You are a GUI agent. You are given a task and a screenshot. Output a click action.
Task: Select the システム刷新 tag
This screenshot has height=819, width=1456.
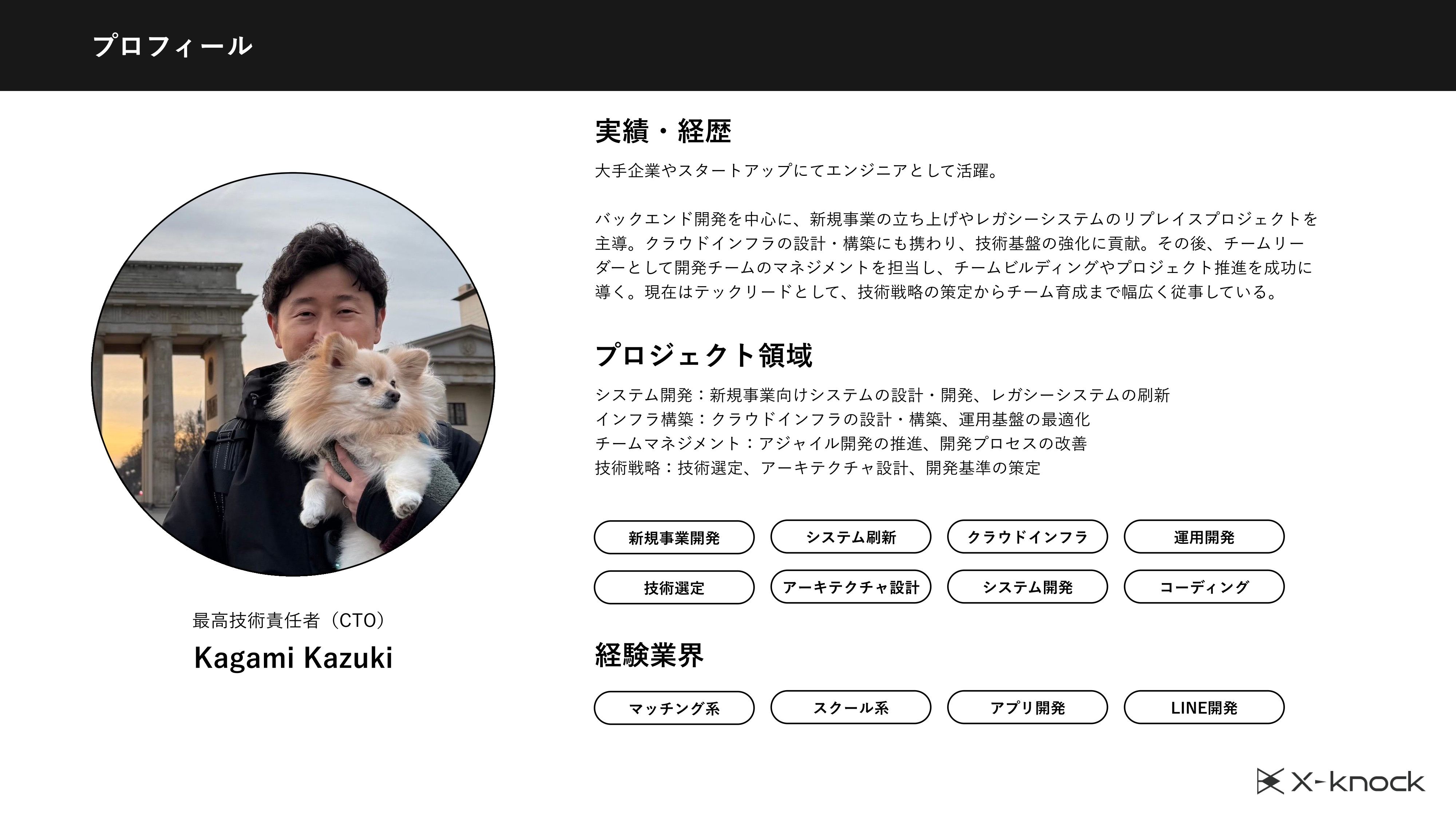pyautogui.click(x=851, y=537)
